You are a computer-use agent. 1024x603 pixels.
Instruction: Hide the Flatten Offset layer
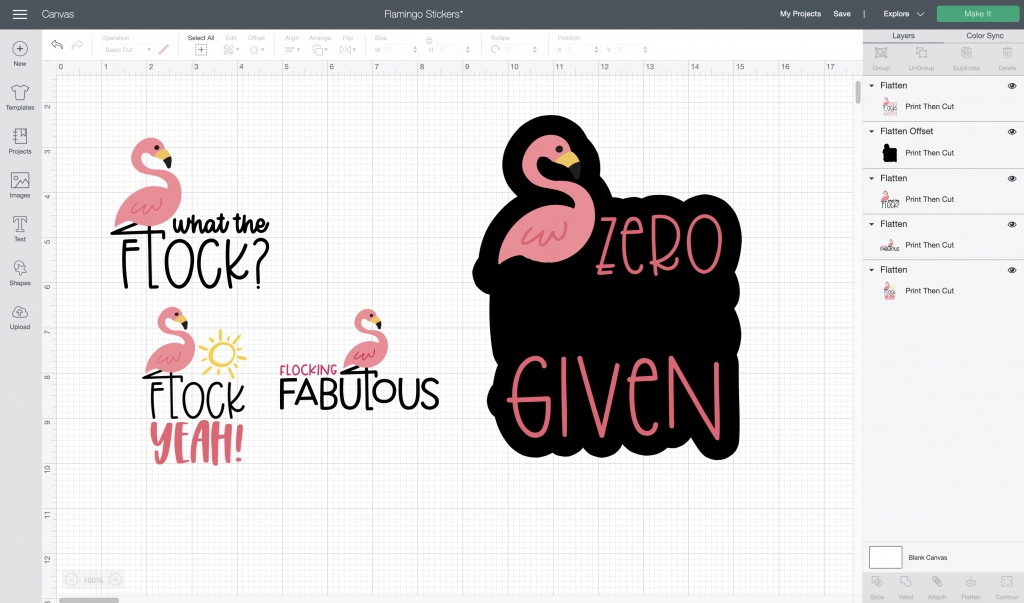(x=1012, y=131)
